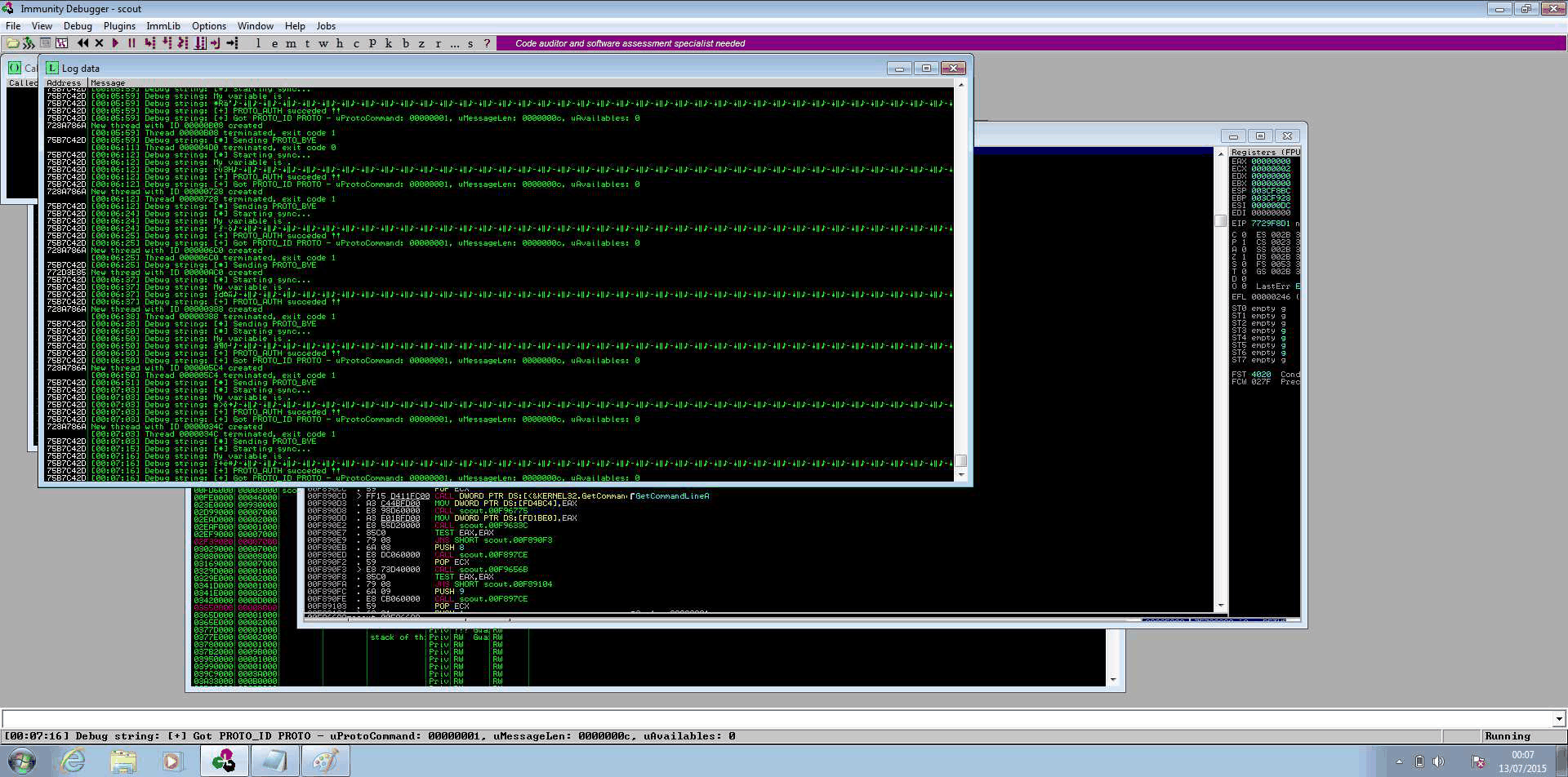
Task: Click the Open file folder icon
Action: (12, 43)
